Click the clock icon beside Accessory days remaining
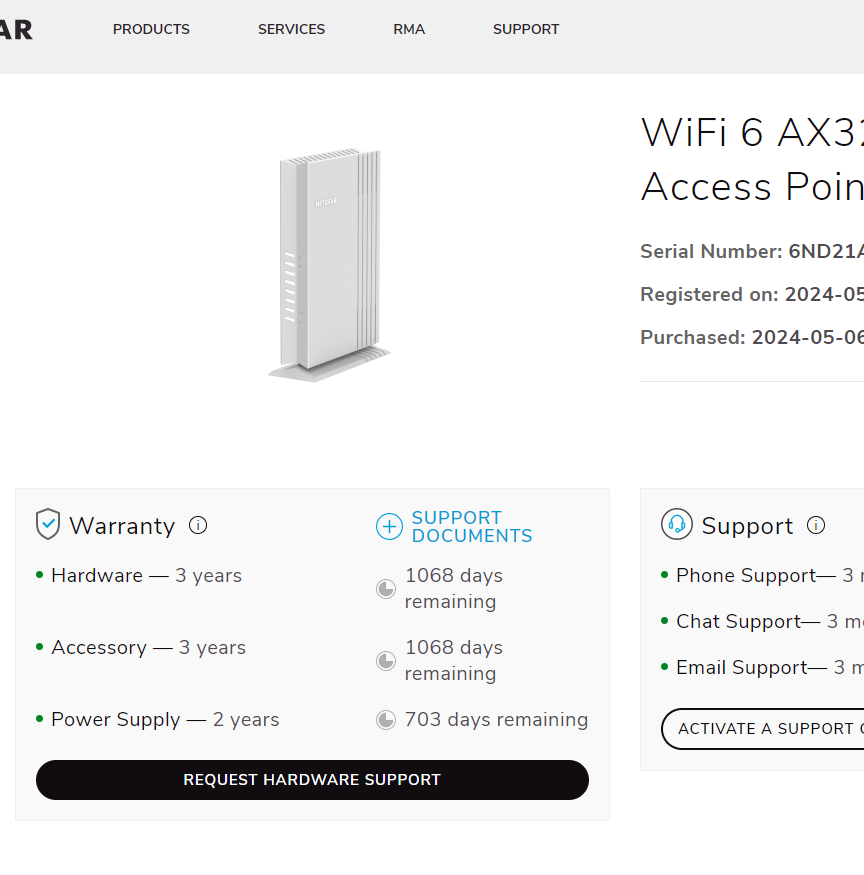The width and height of the screenshot is (864, 875). pos(385,661)
